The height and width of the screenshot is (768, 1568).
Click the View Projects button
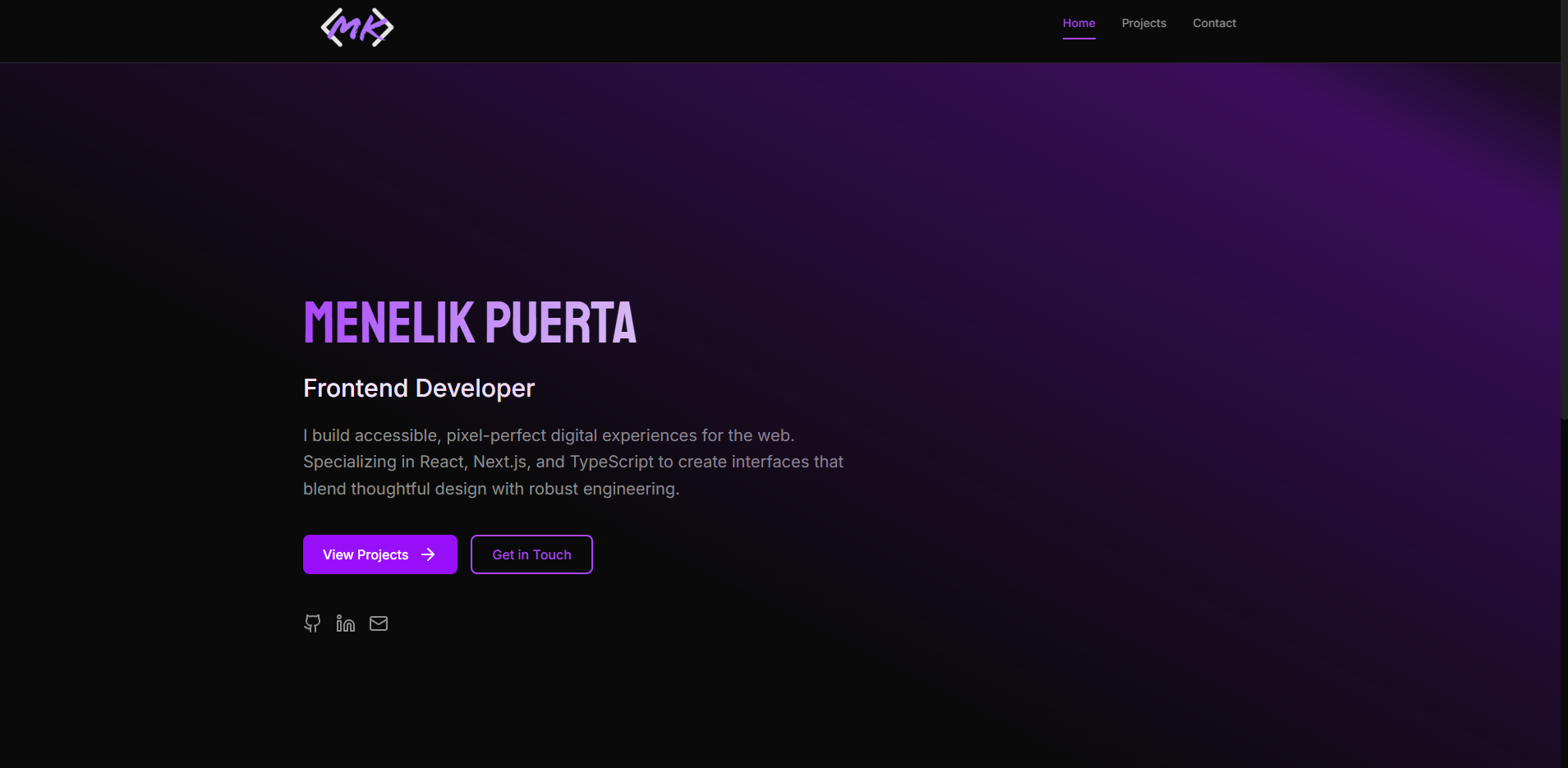(379, 554)
